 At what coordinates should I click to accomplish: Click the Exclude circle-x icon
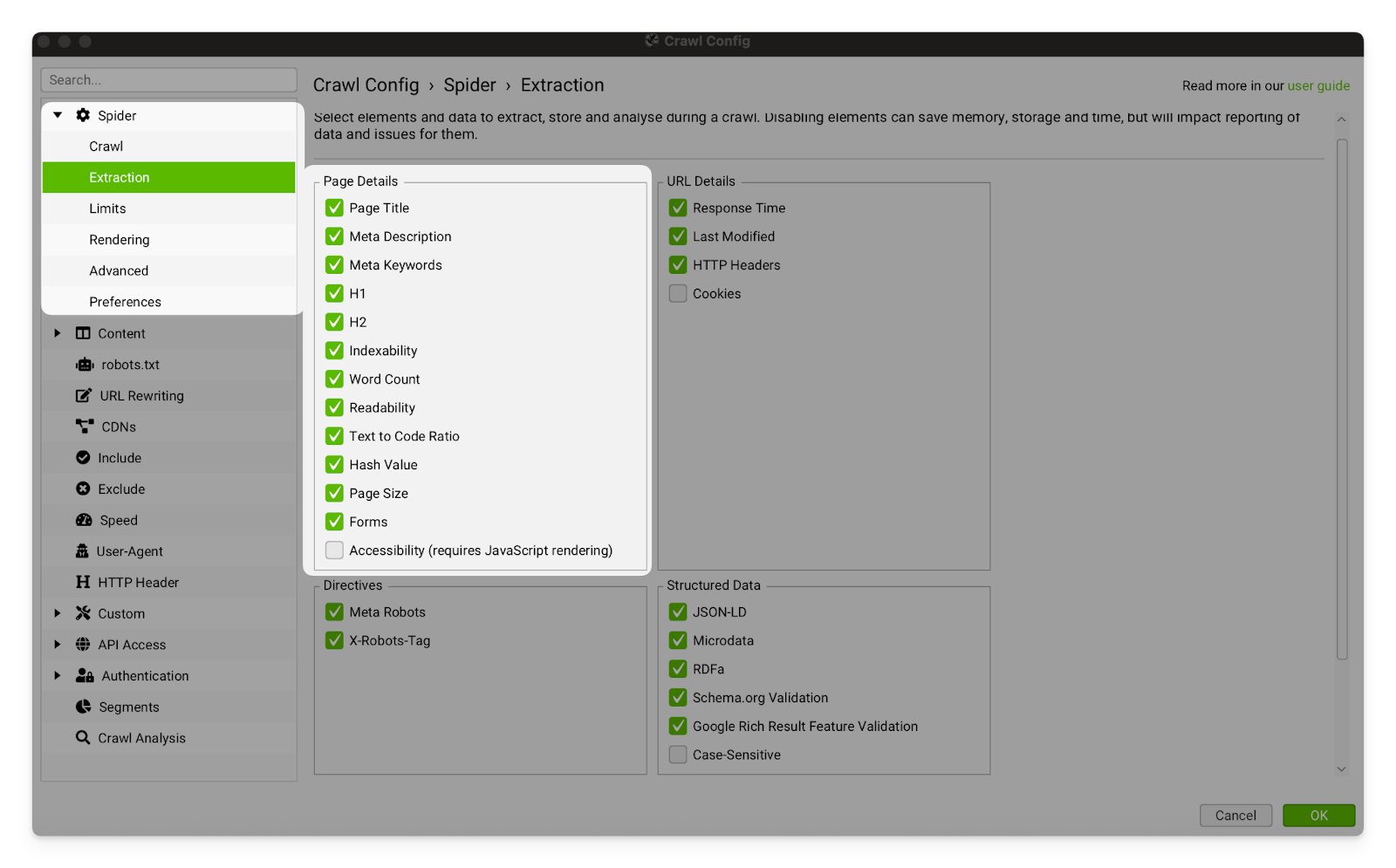click(83, 489)
